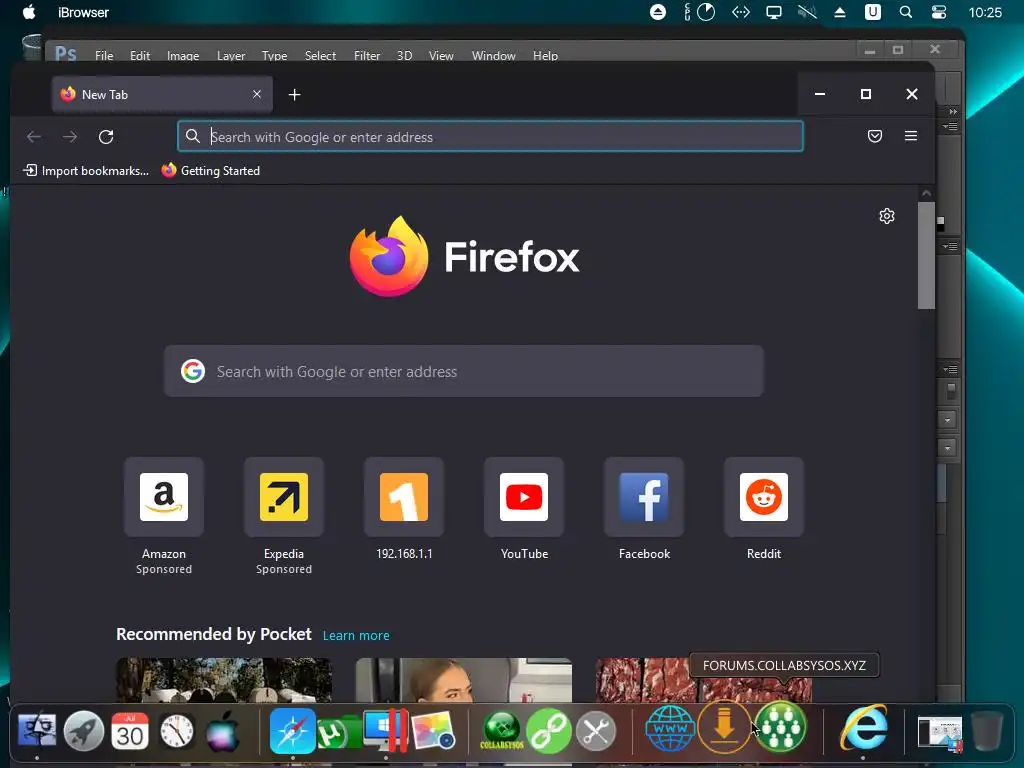The height and width of the screenshot is (768, 1024).
Task: Open the Clock icon in dock
Action: pyautogui.click(x=176, y=731)
